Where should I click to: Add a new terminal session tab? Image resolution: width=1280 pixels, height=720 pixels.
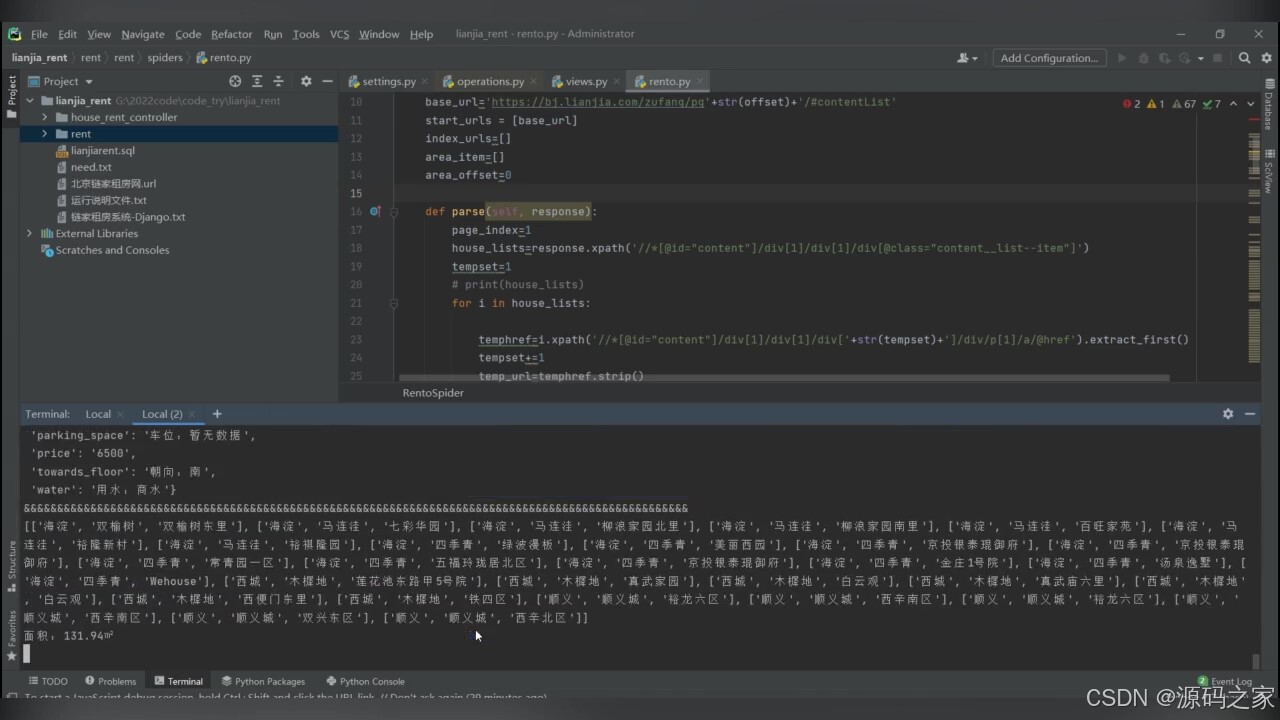(217, 414)
